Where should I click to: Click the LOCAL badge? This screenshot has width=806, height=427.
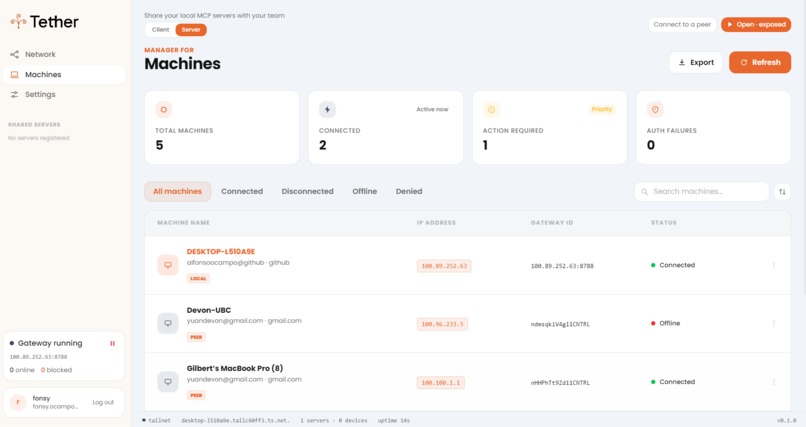[x=198, y=279]
